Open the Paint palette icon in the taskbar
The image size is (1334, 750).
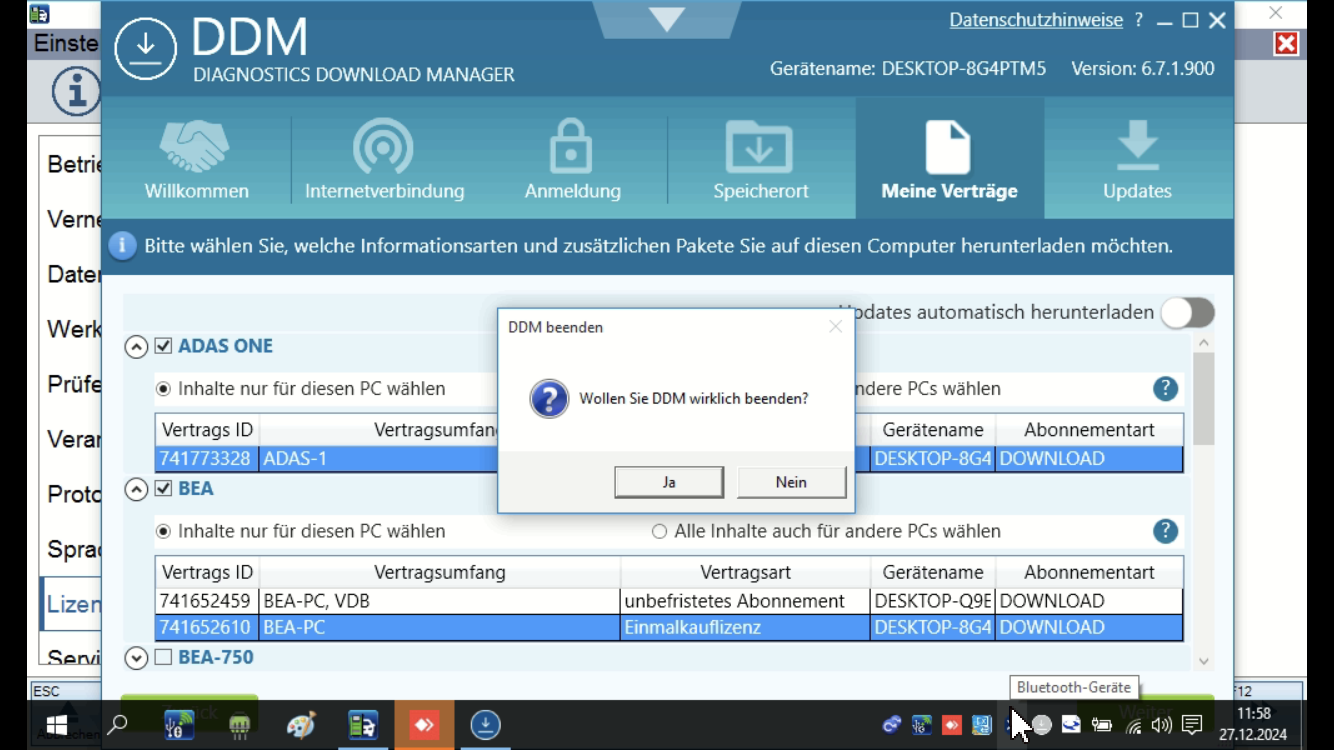click(x=301, y=725)
